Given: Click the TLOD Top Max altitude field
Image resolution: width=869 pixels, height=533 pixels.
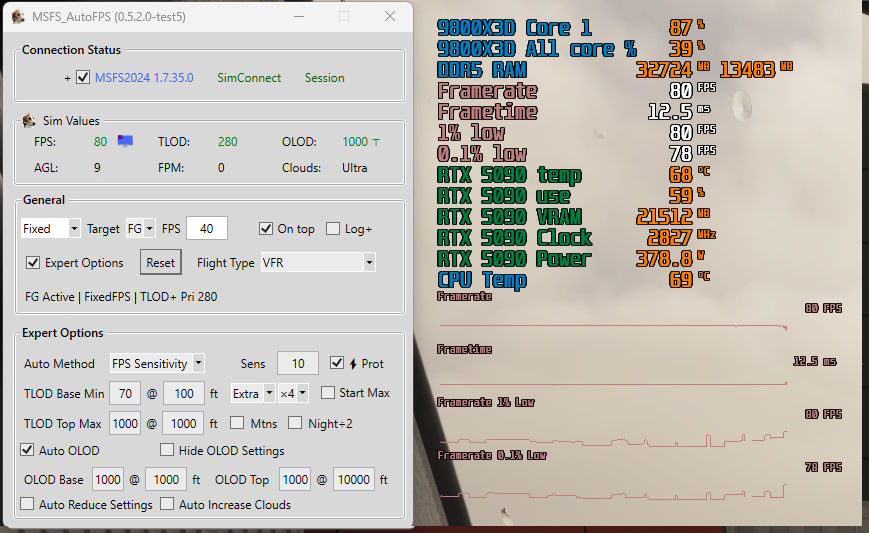Looking at the screenshot, I should tap(183, 424).
